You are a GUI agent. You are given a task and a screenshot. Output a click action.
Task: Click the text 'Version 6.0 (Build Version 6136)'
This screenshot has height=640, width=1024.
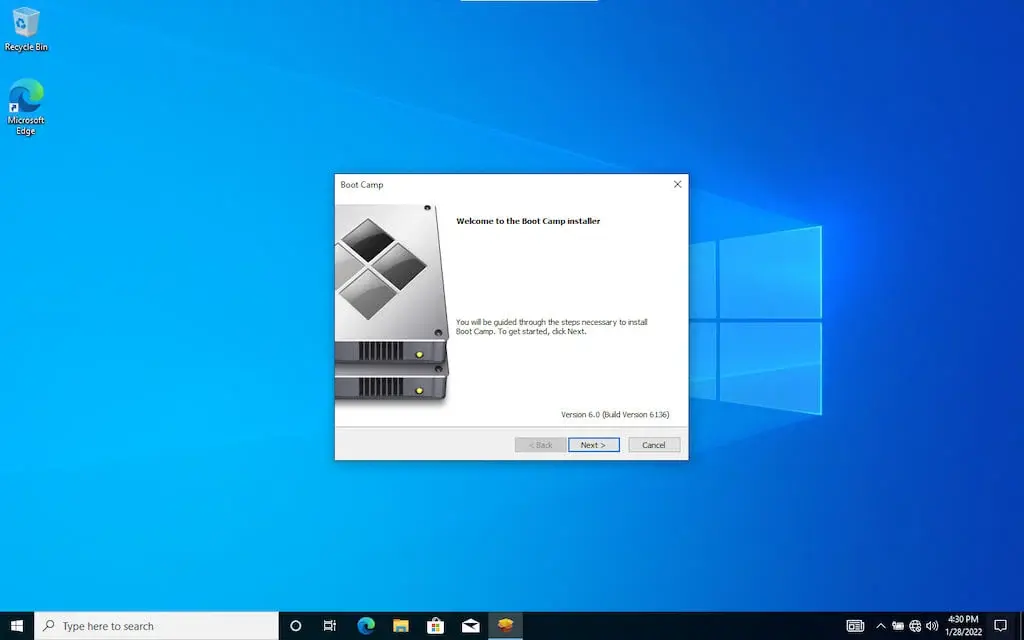[615, 415]
